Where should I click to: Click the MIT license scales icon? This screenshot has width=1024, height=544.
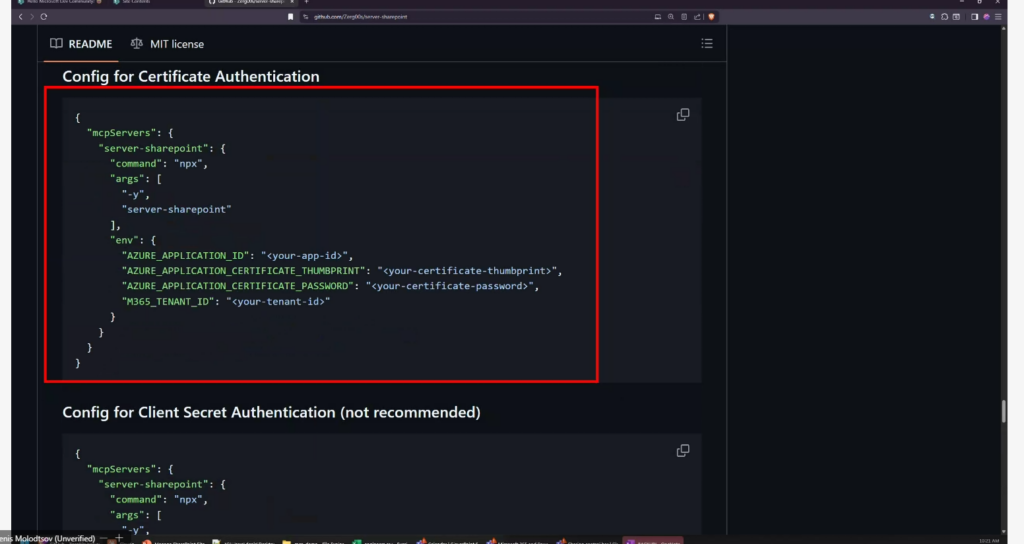(x=136, y=44)
